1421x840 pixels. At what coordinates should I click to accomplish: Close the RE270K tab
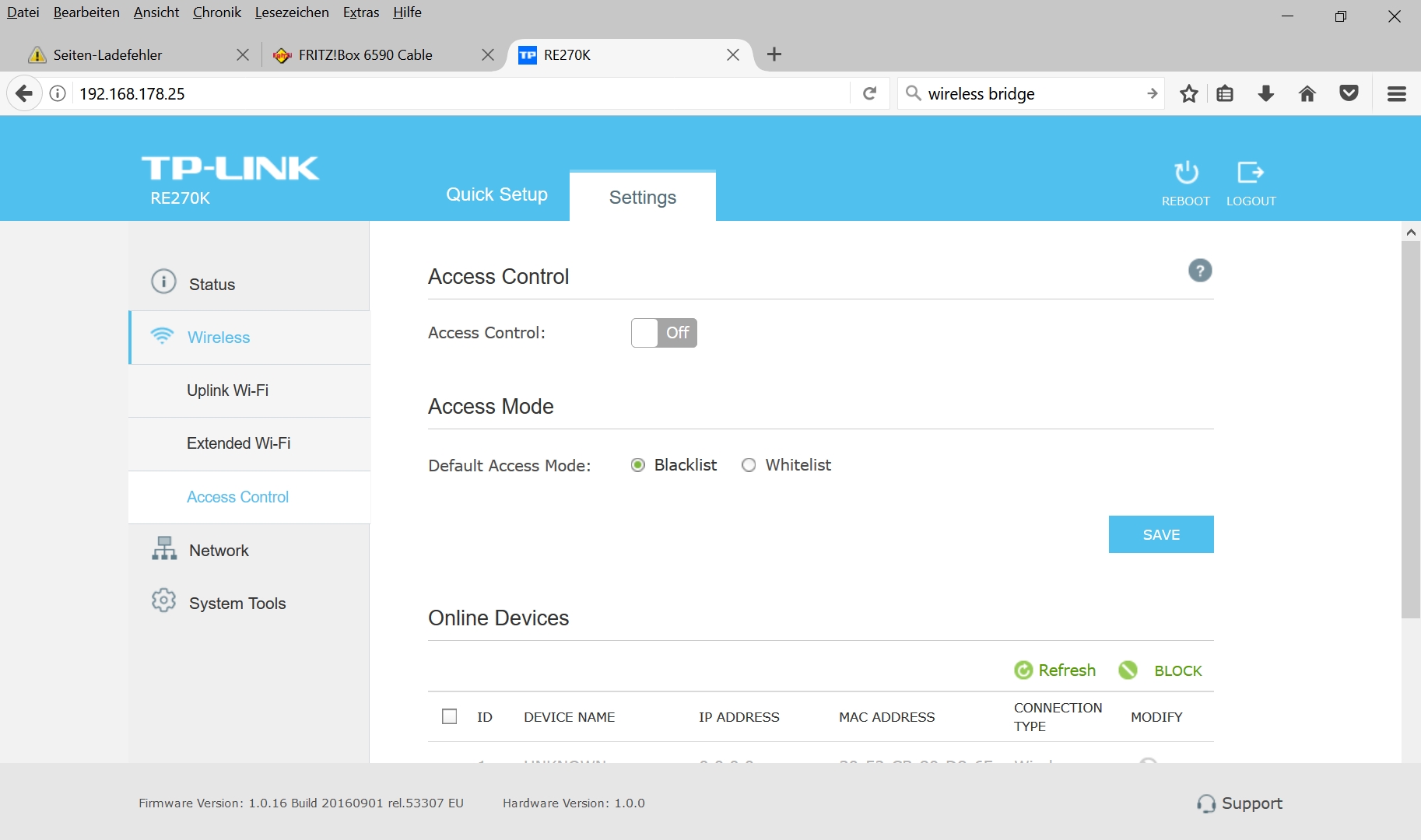point(733,54)
